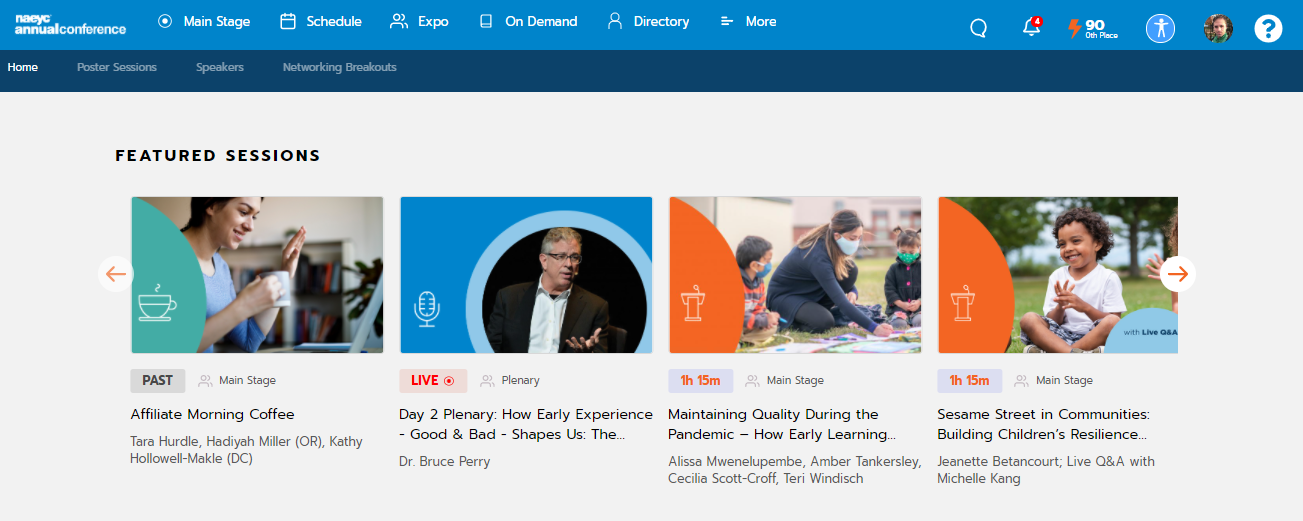
Task: Click the NAEYC Annual Conference logo
Action: point(70,24)
